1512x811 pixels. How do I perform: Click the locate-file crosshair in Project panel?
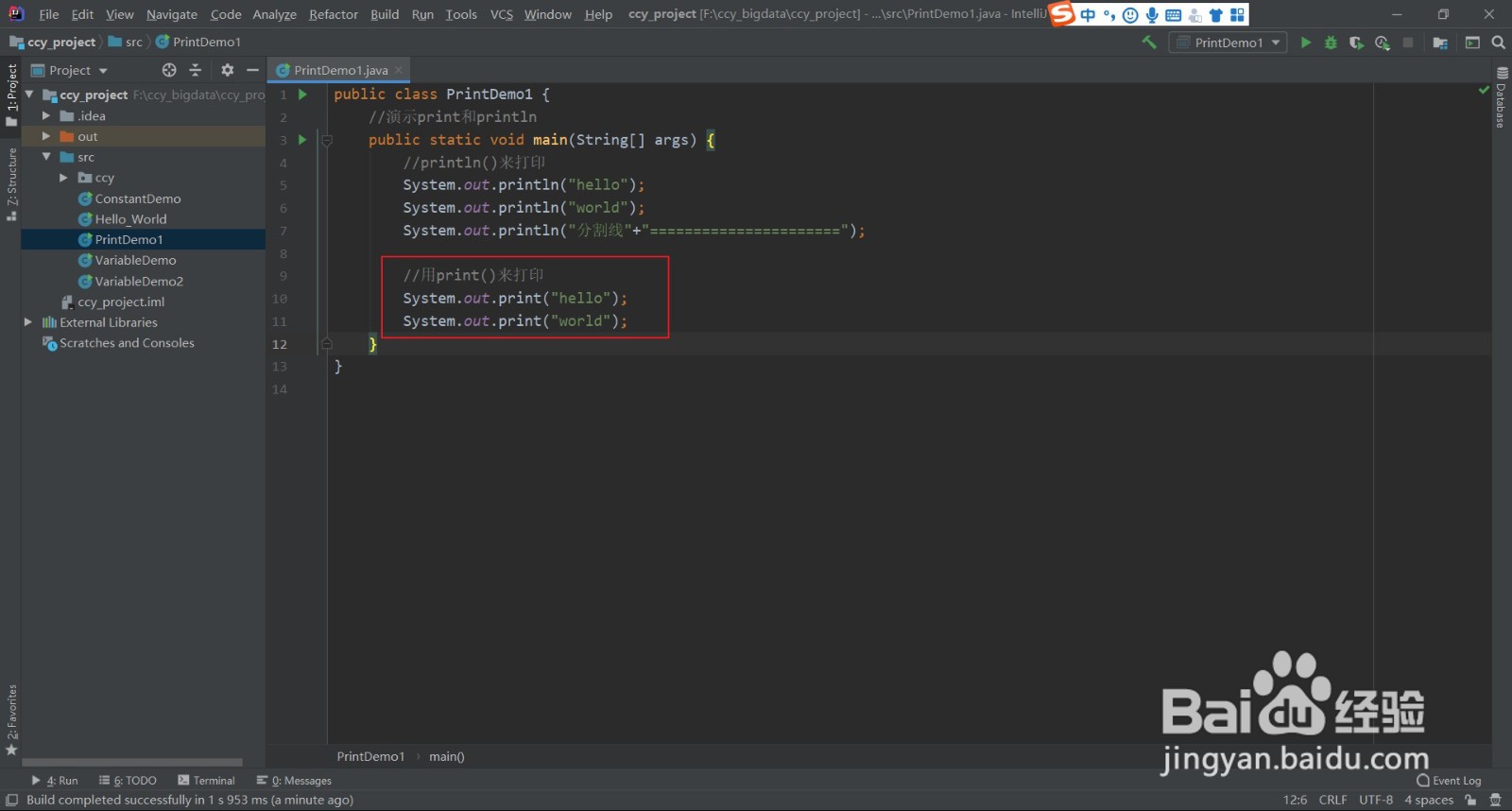click(169, 70)
